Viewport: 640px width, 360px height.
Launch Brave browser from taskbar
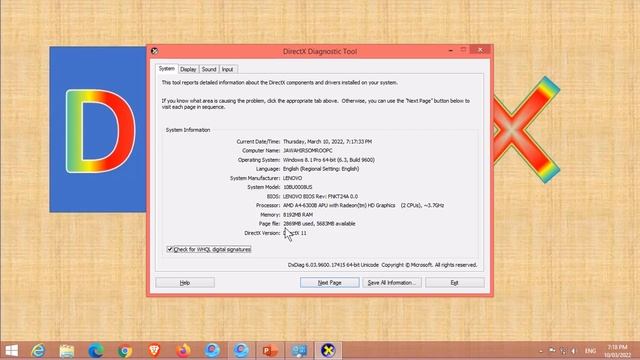click(154, 351)
